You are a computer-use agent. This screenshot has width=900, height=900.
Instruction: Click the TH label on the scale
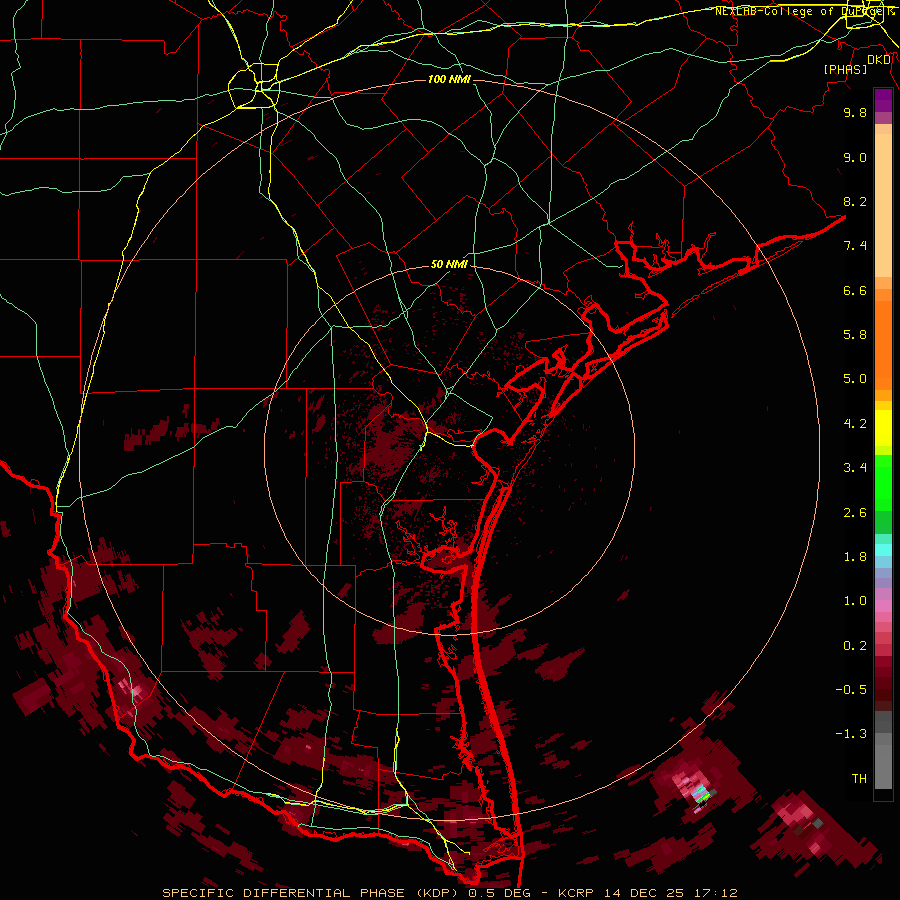859,779
